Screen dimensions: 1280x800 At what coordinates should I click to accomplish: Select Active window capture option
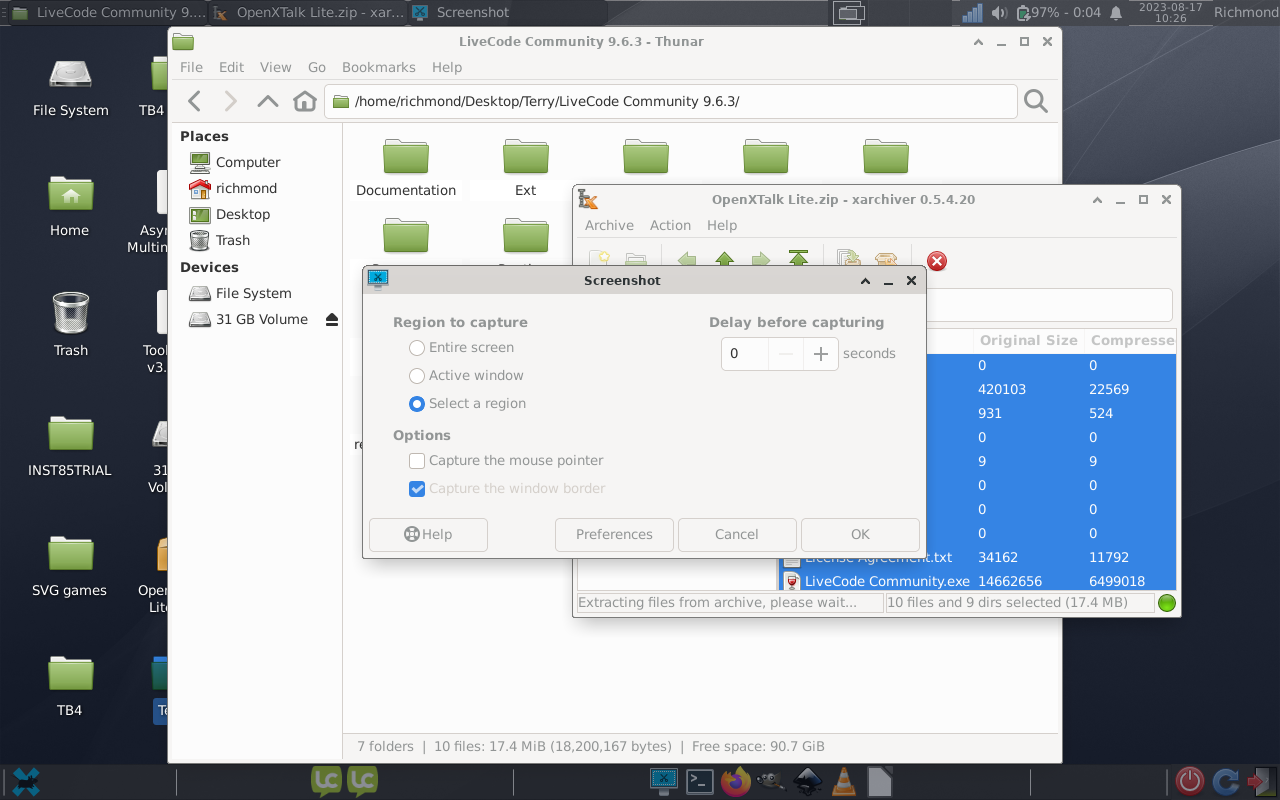(x=466, y=376)
